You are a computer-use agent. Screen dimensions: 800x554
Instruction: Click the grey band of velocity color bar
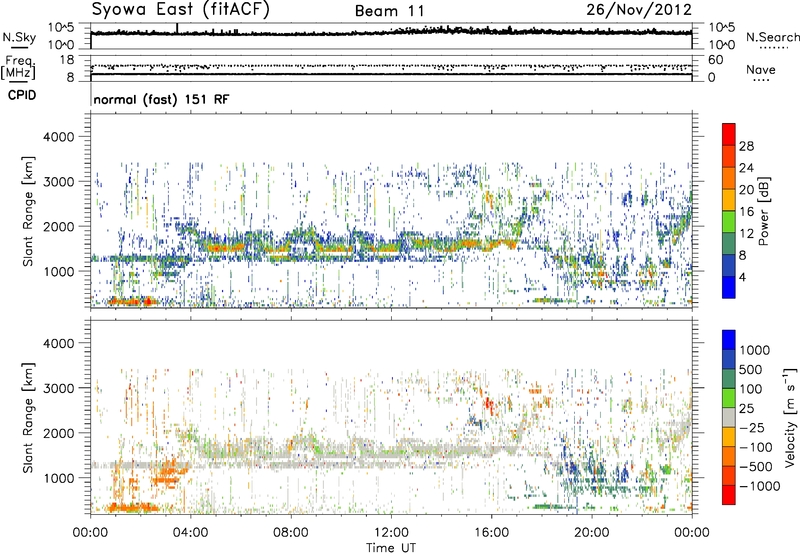[x=729, y=418]
